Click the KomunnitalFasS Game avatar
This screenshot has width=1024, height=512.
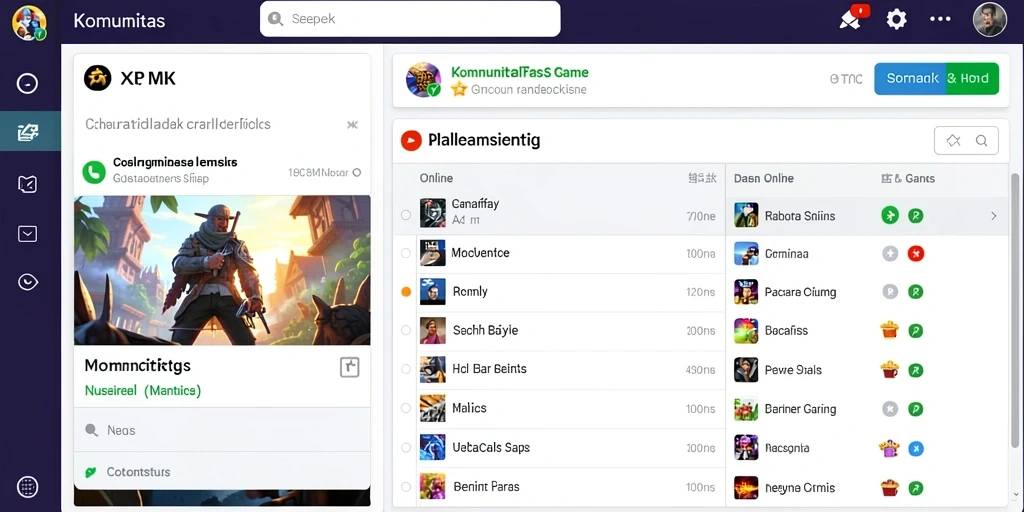(x=423, y=80)
